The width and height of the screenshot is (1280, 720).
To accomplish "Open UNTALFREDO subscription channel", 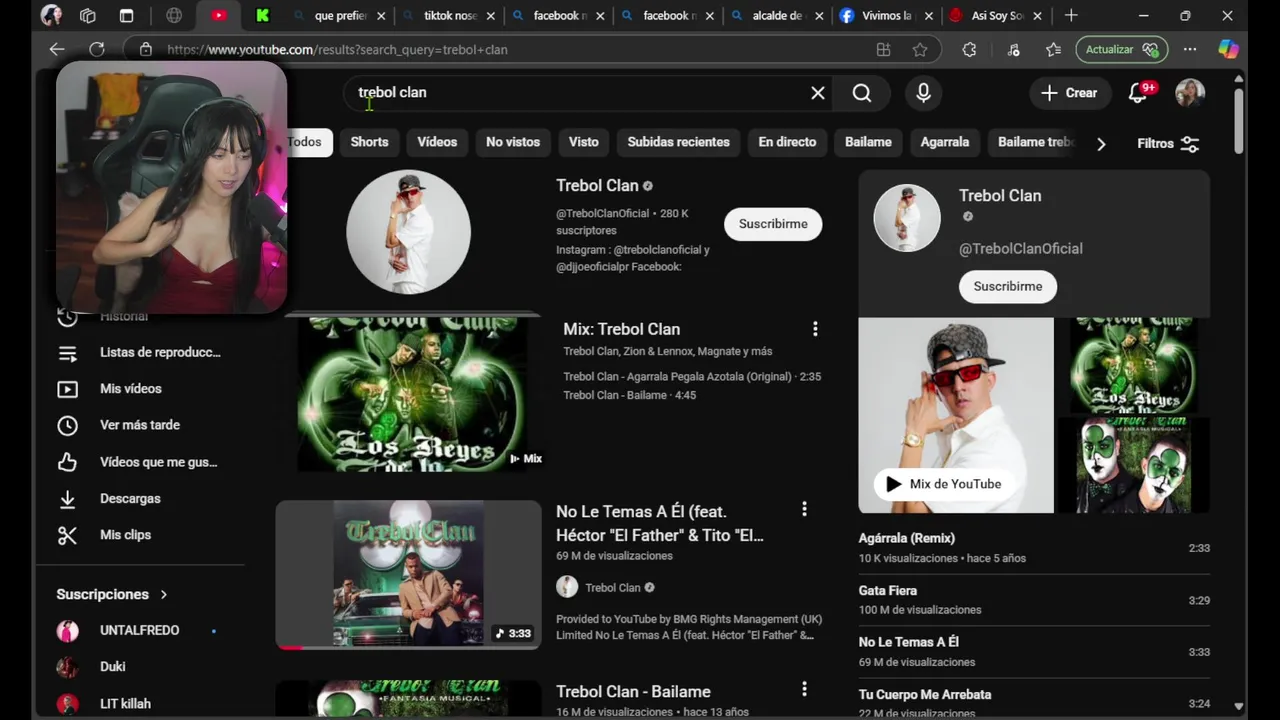I will coord(138,631).
